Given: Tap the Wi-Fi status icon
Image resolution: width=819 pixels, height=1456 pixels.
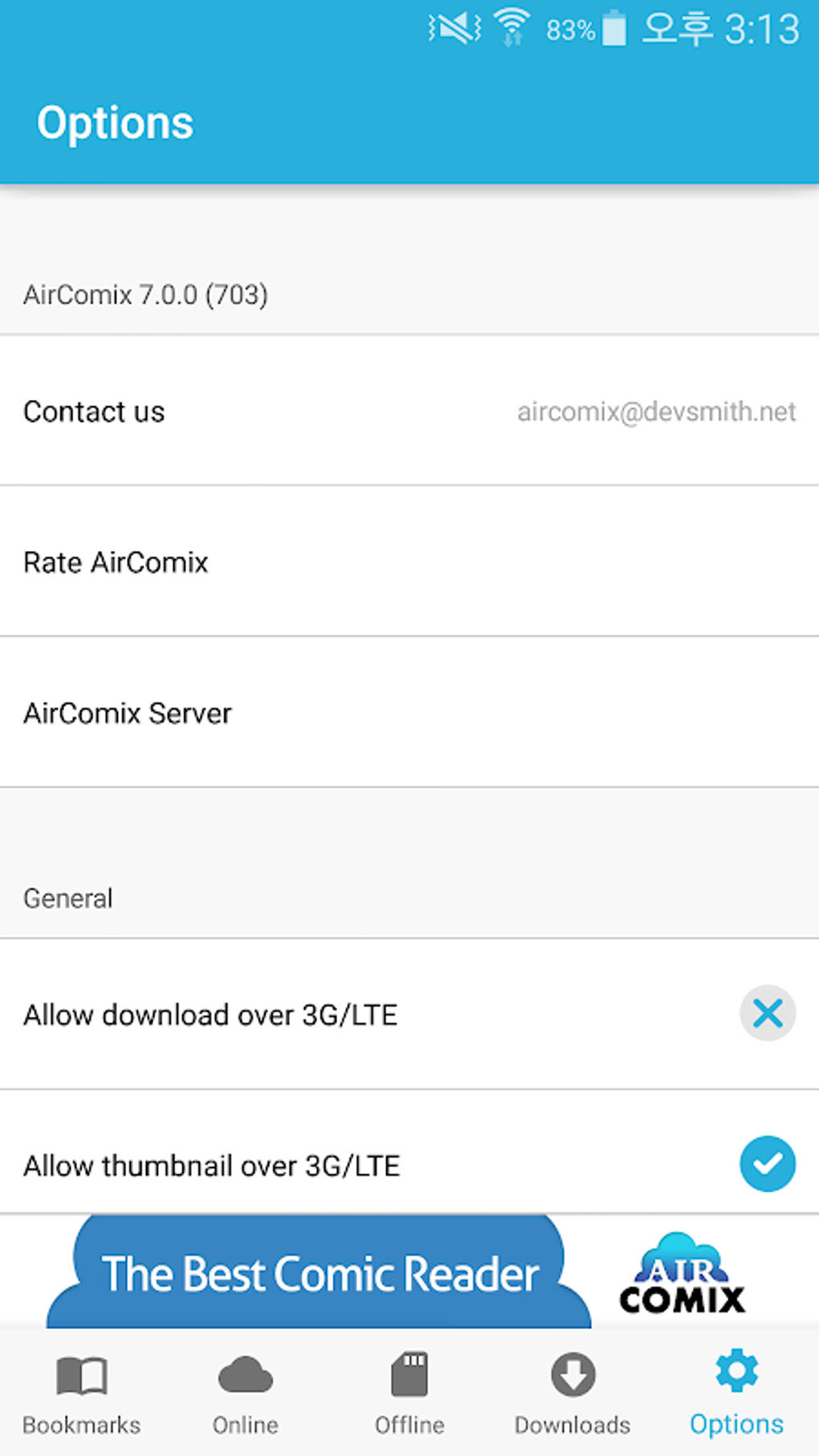Looking at the screenshot, I should (x=511, y=28).
